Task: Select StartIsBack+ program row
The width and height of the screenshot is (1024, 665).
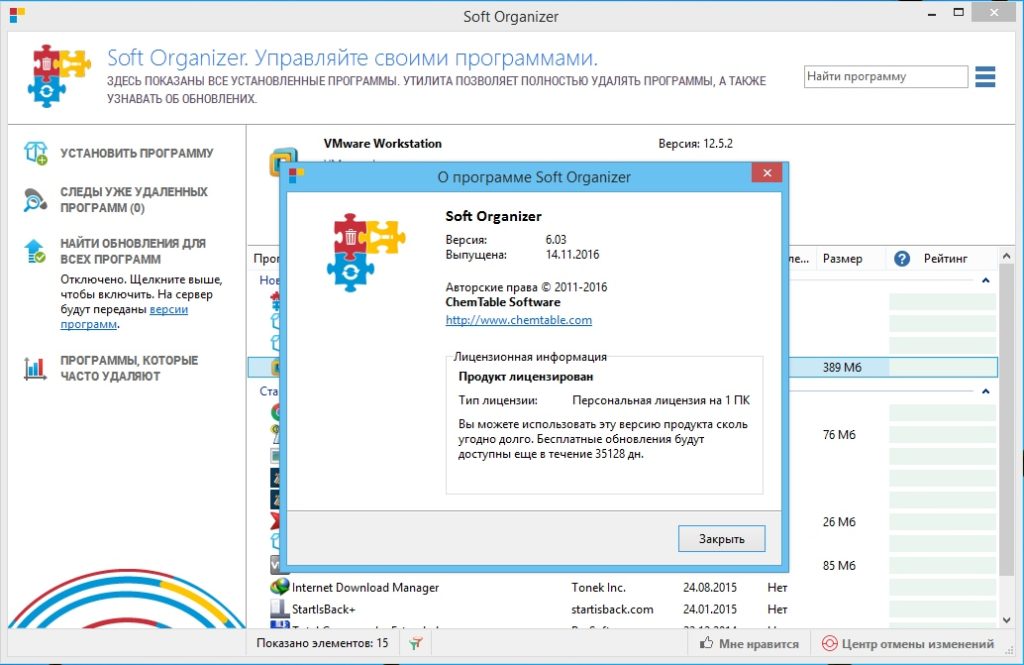Action: click(622, 609)
